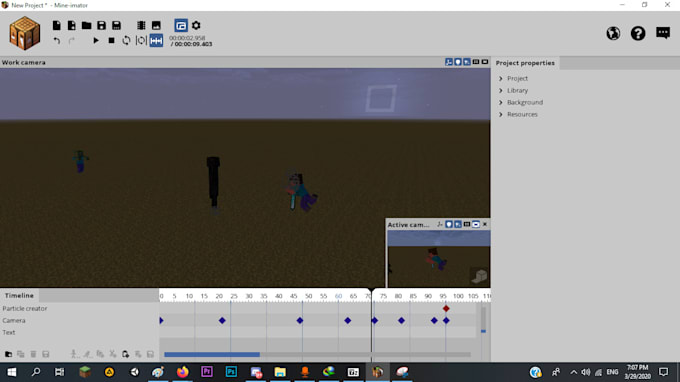This screenshot has height=382, width=680.
Task: Select Camera keyframe near frame 92
Action: (x=434, y=320)
